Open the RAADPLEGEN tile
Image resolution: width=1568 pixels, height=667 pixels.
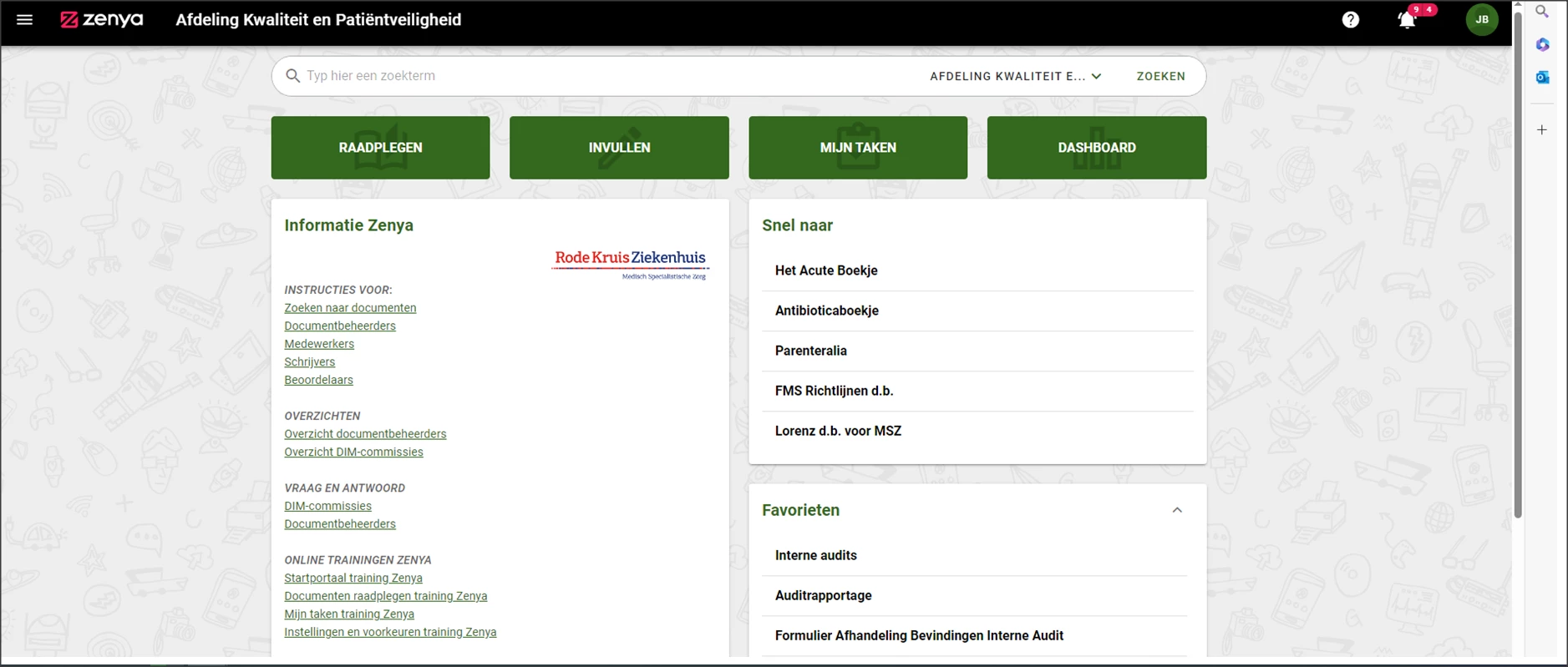380,148
